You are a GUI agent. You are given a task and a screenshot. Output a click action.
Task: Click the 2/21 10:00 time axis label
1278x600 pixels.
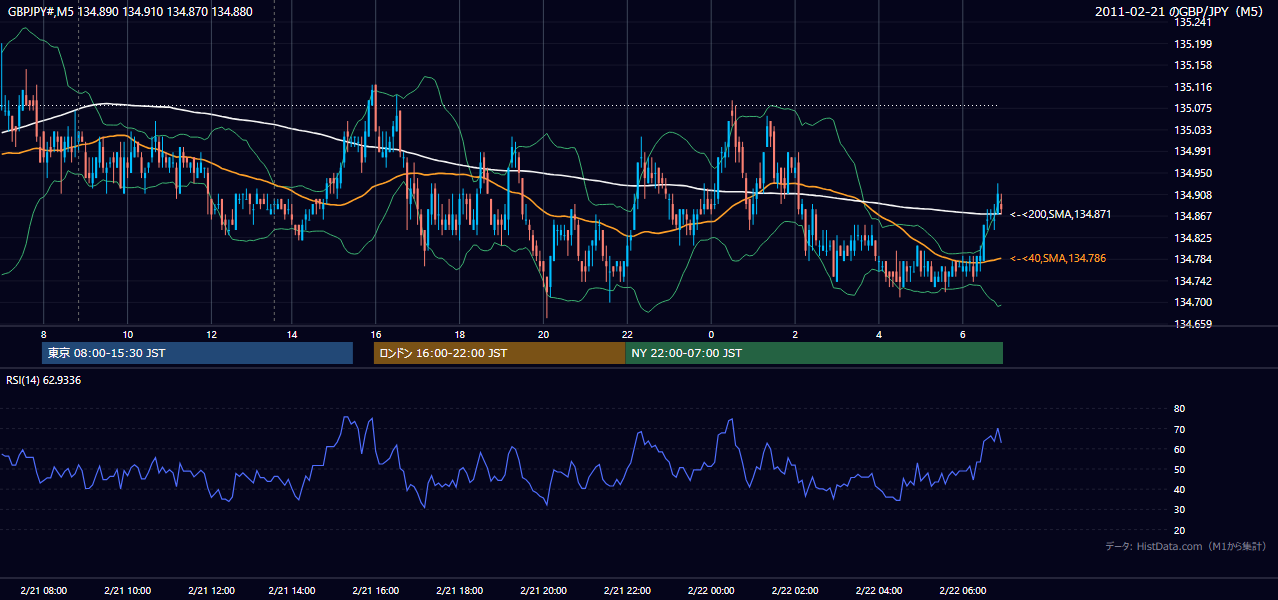tap(127, 590)
